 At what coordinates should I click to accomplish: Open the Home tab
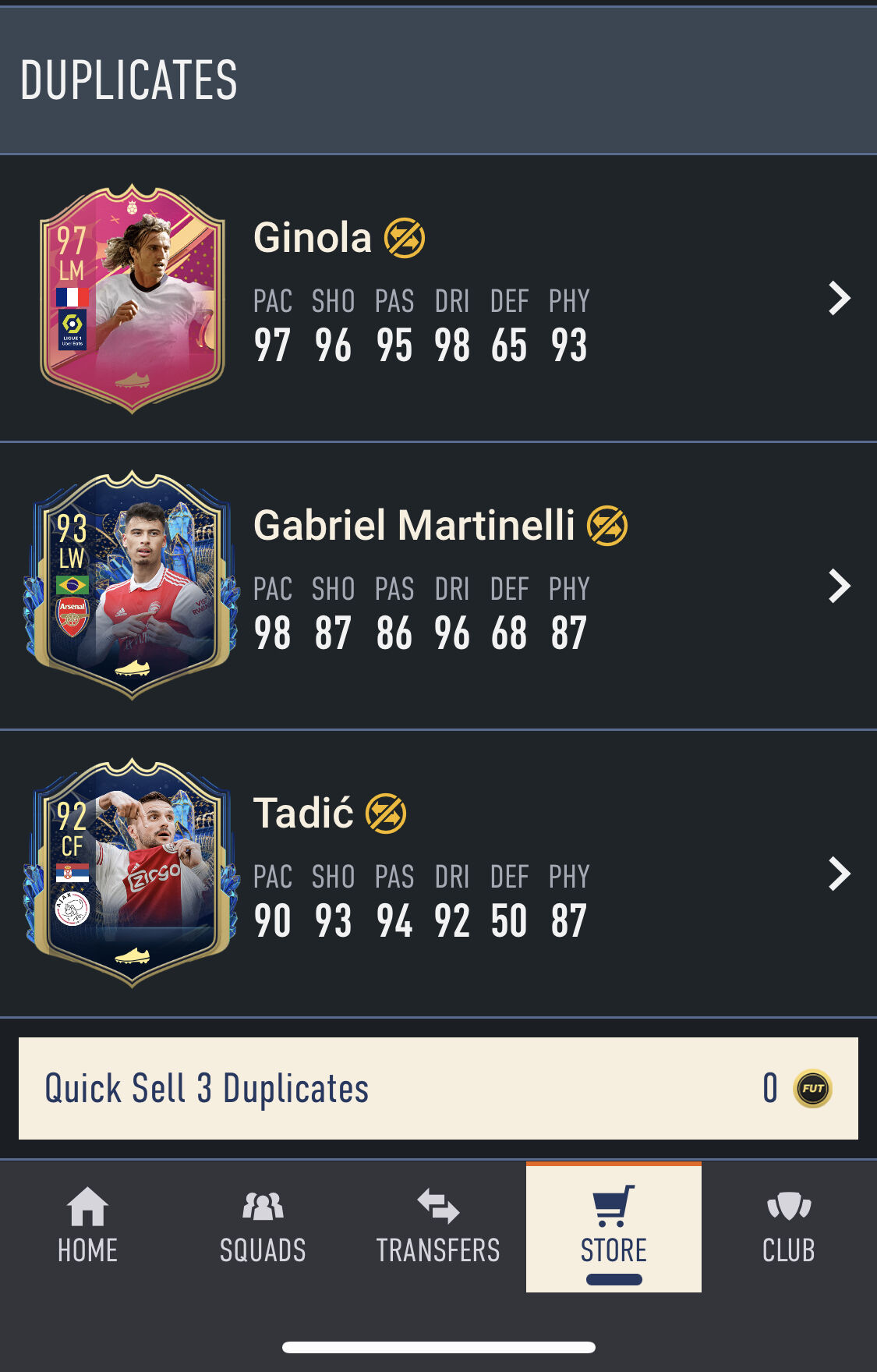87,1226
